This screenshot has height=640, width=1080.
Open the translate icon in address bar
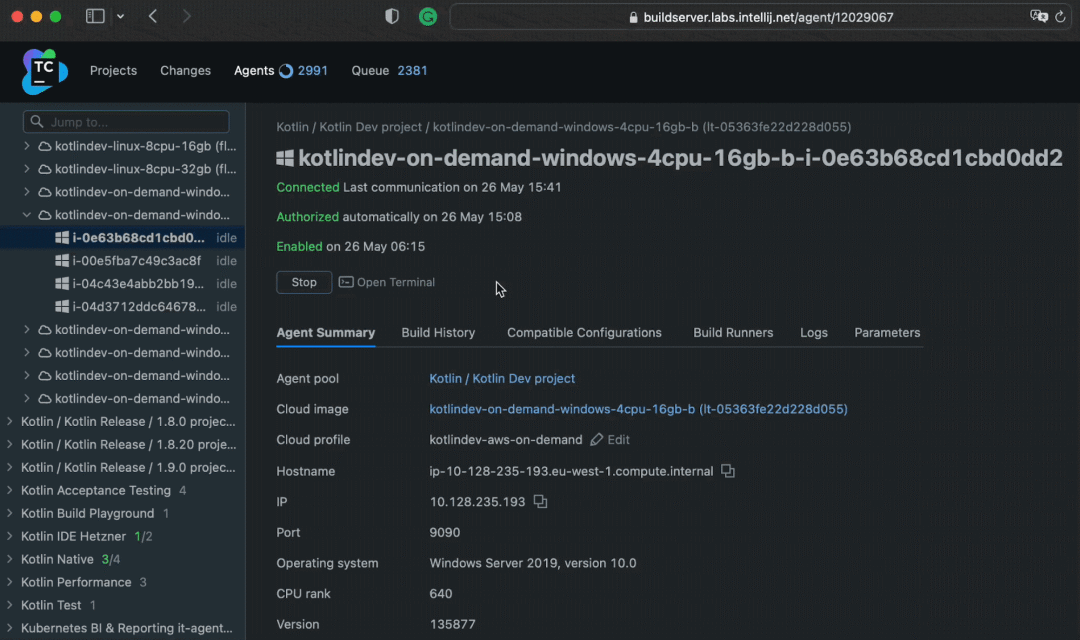(1039, 17)
